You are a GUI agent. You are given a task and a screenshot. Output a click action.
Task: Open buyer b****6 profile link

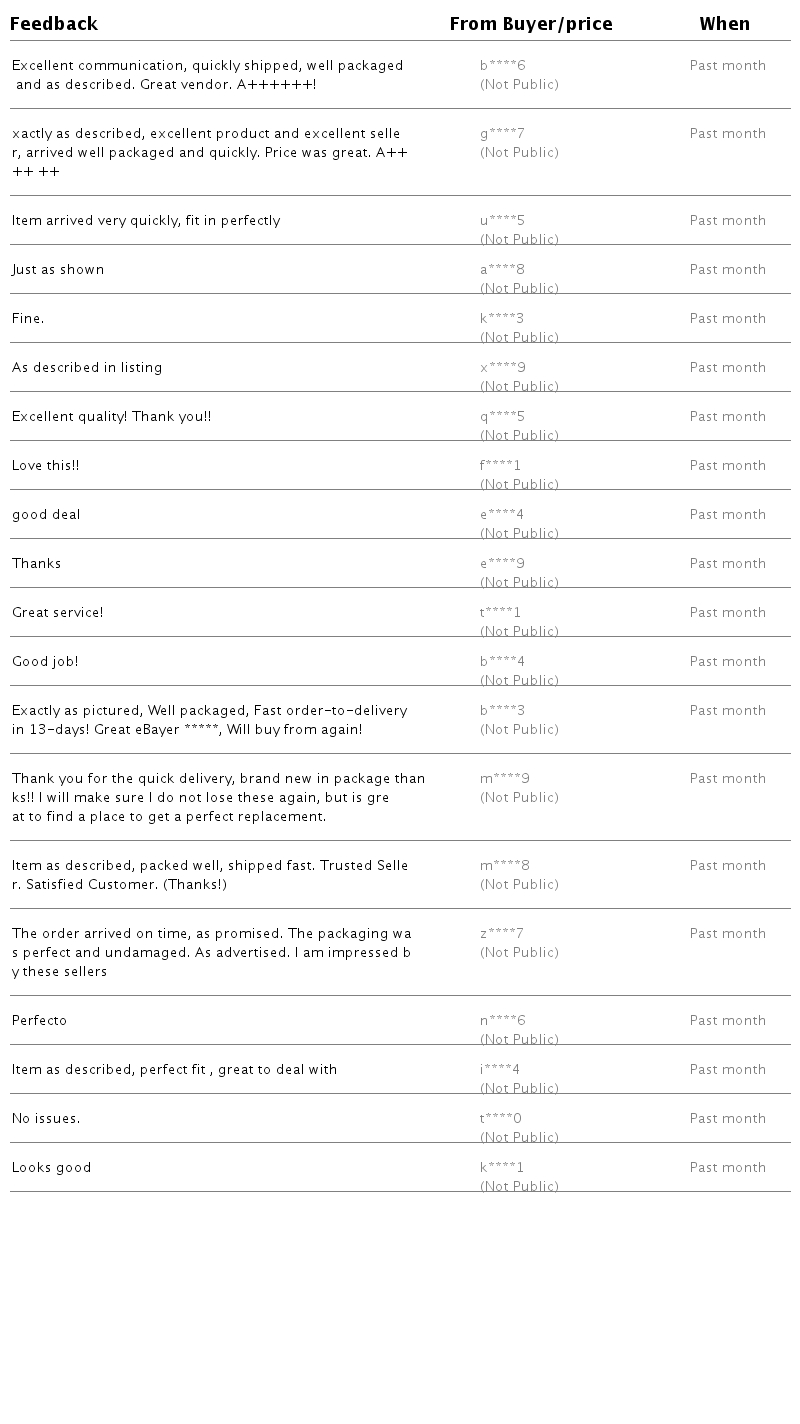click(502, 66)
